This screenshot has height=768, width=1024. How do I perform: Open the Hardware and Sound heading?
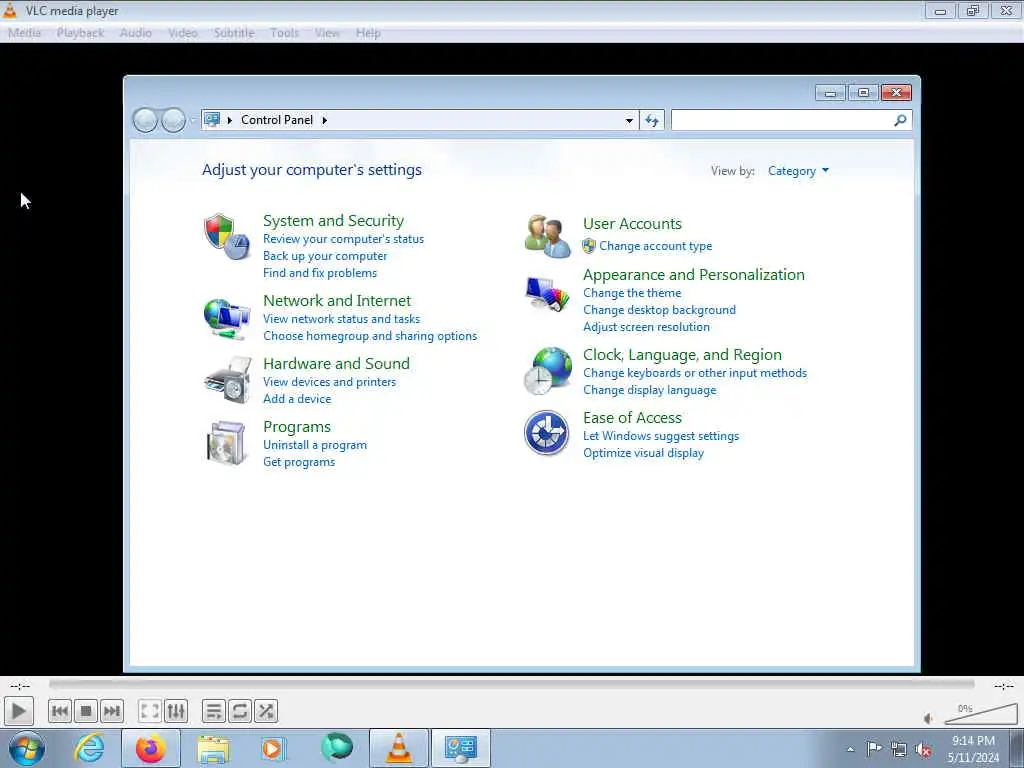336,364
